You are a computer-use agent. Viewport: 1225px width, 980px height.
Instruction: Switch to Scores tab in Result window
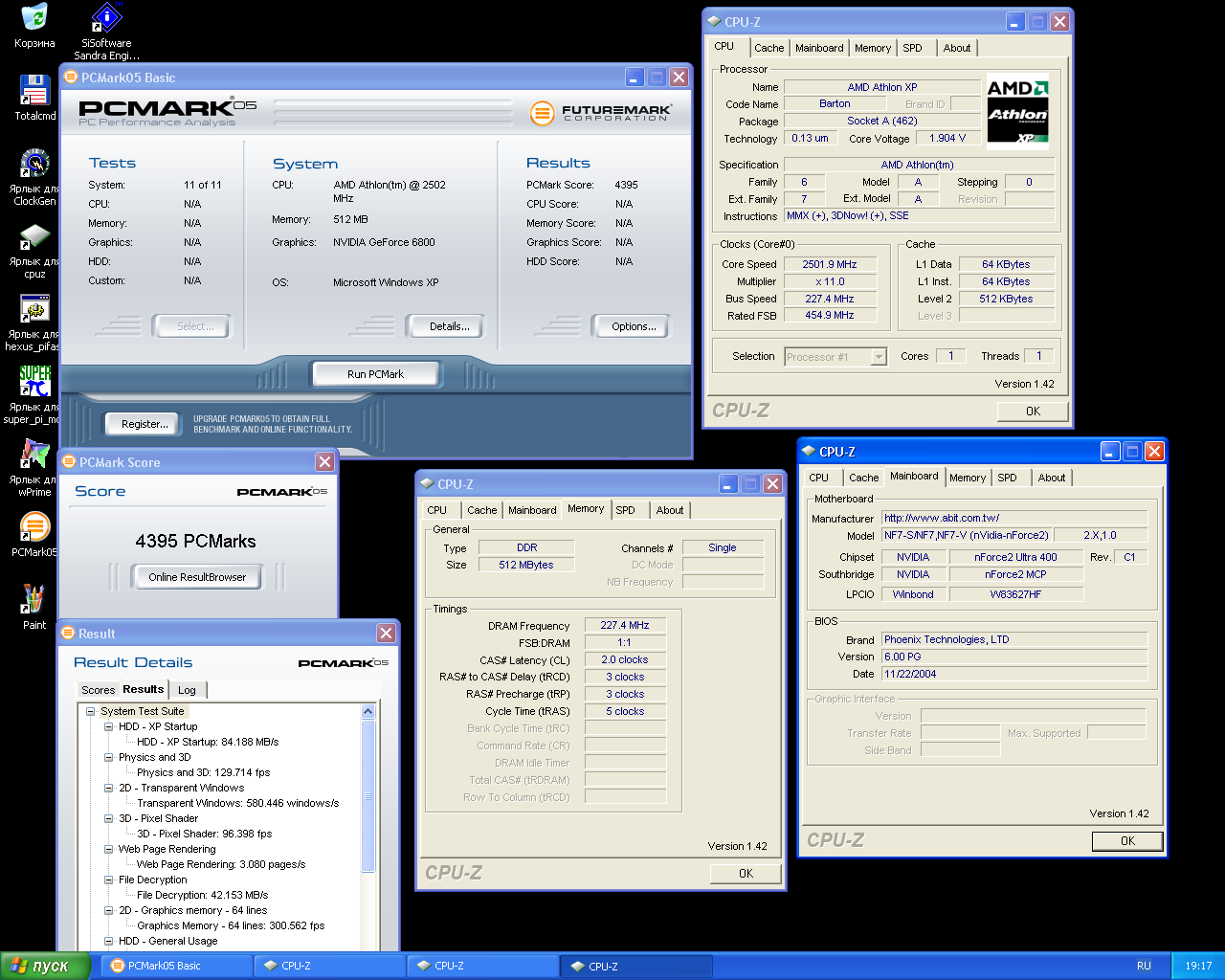coord(98,690)
